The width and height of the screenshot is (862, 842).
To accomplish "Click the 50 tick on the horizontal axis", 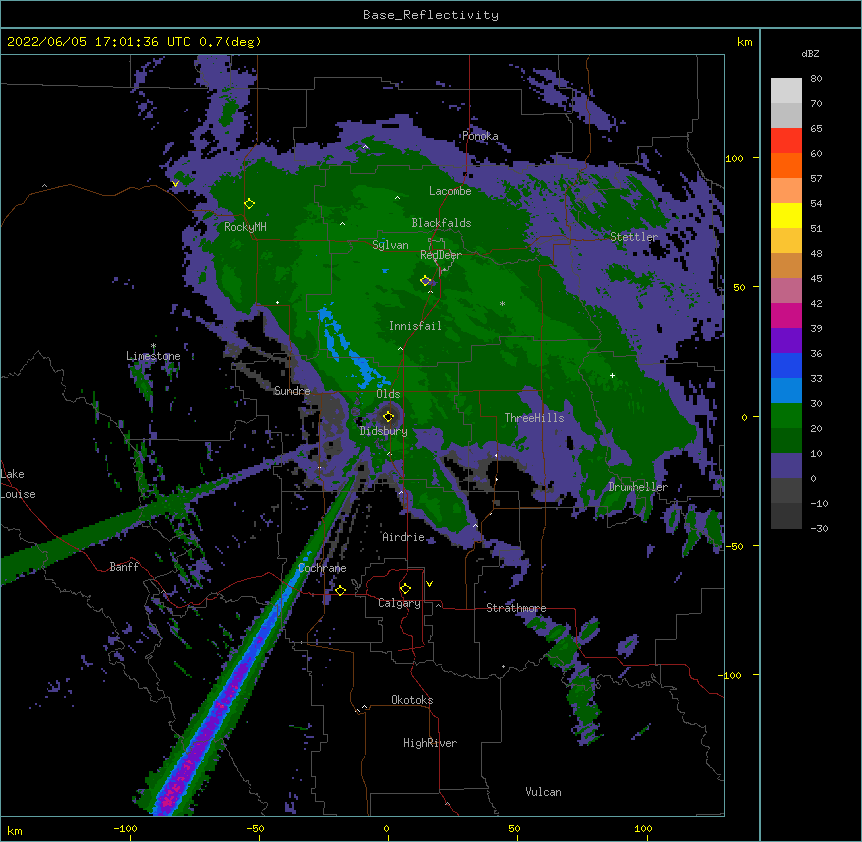I will (x=514, y=828).
